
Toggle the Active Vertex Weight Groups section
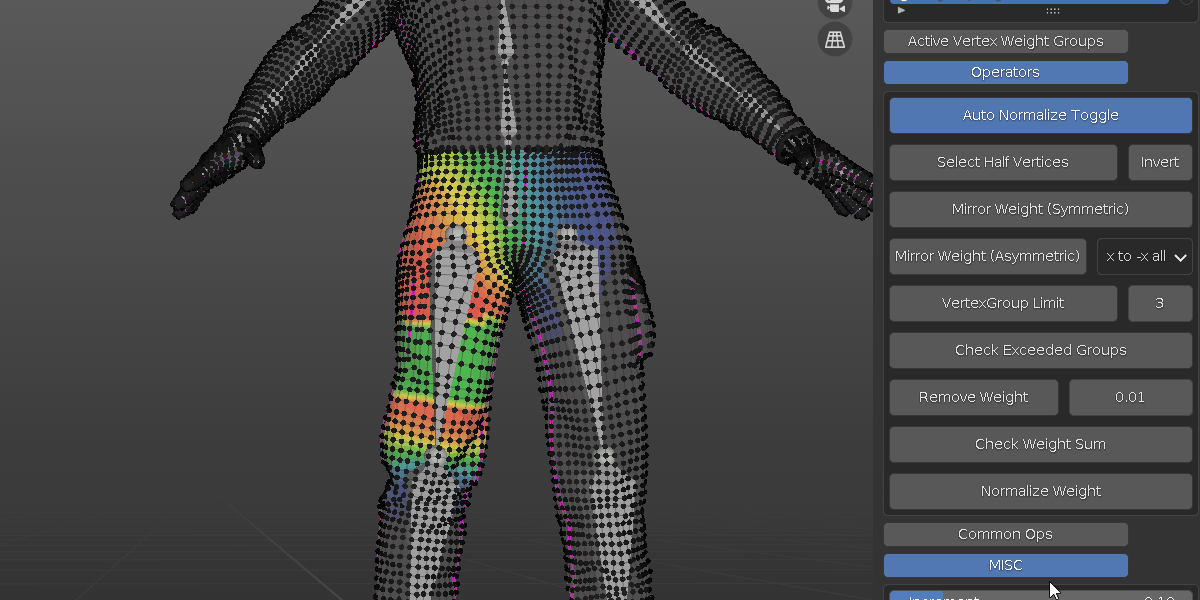(1006, 41)
